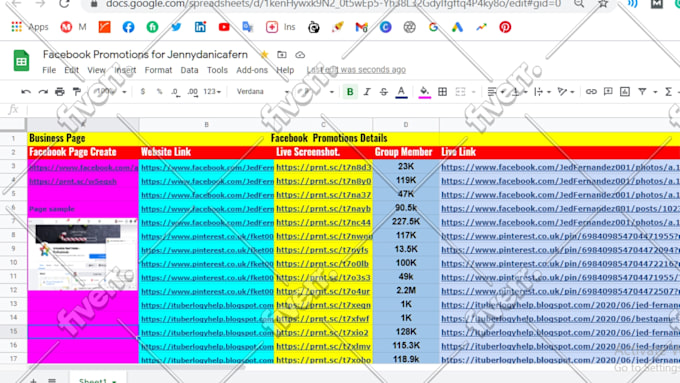Open fill color picker
Screen dimensions: 680x383
[425, 92]
